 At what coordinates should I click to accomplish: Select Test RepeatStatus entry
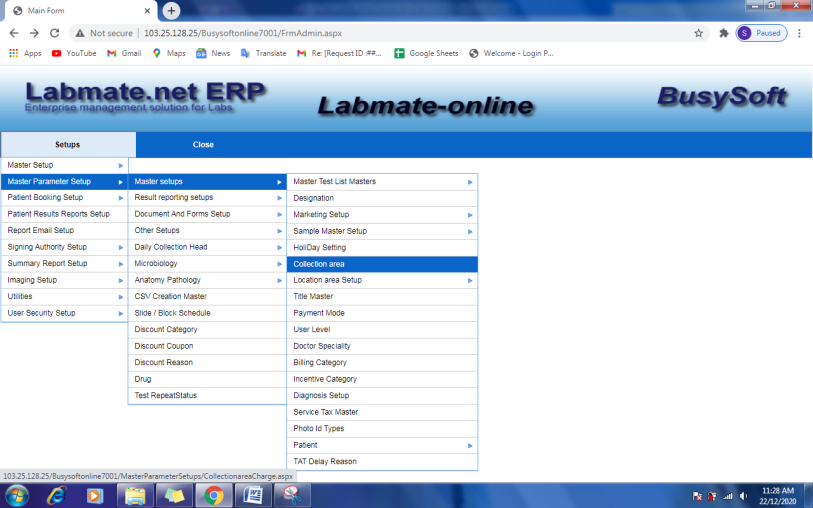coord(207,396)
